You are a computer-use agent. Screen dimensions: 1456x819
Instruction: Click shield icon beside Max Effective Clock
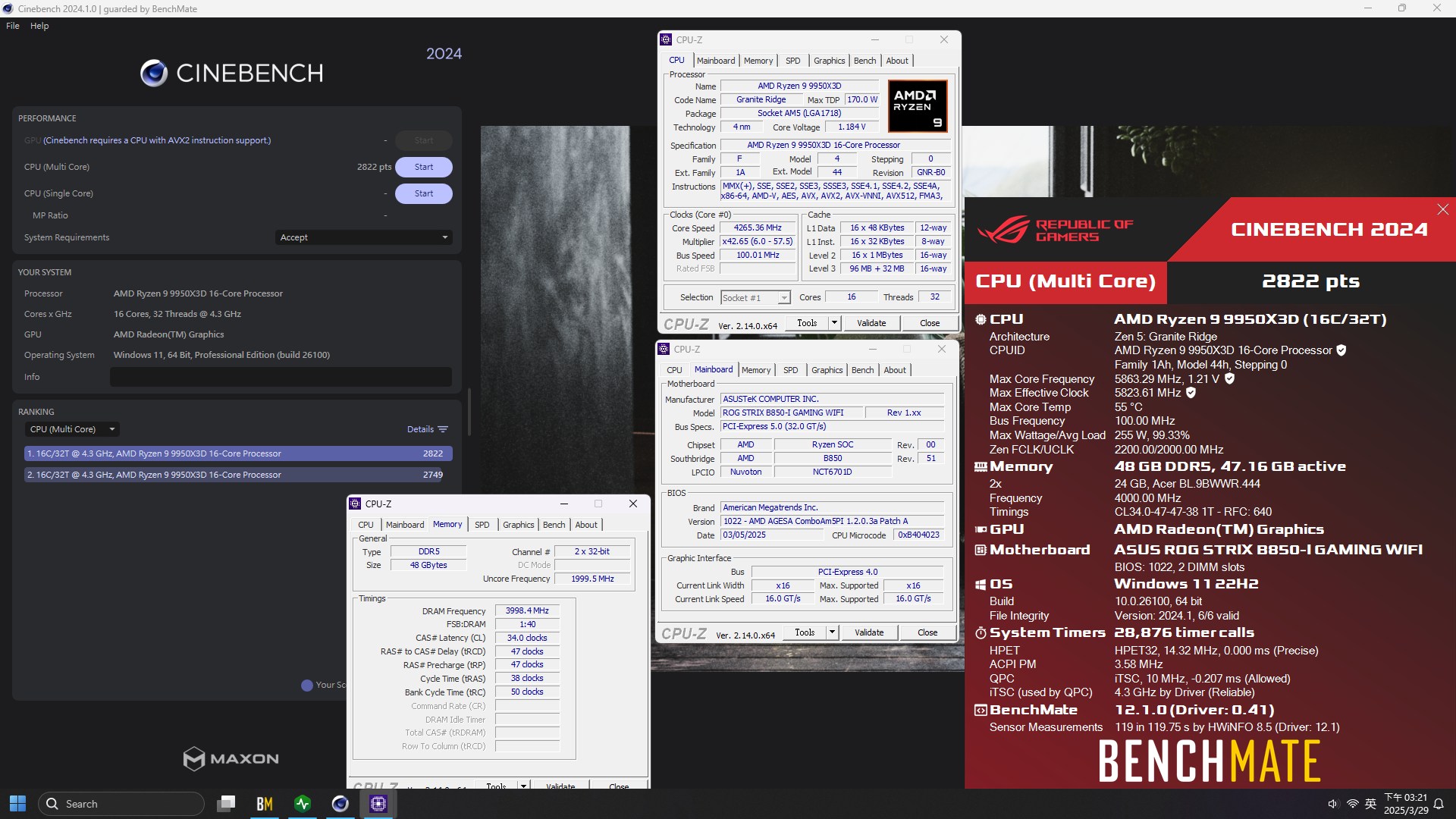1191,393
